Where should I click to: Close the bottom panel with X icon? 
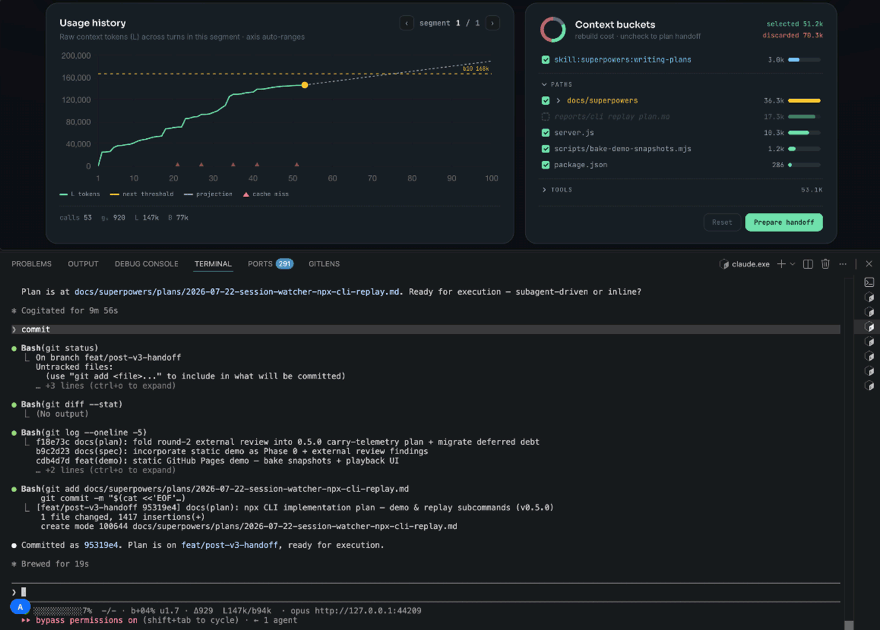point(869,264)
